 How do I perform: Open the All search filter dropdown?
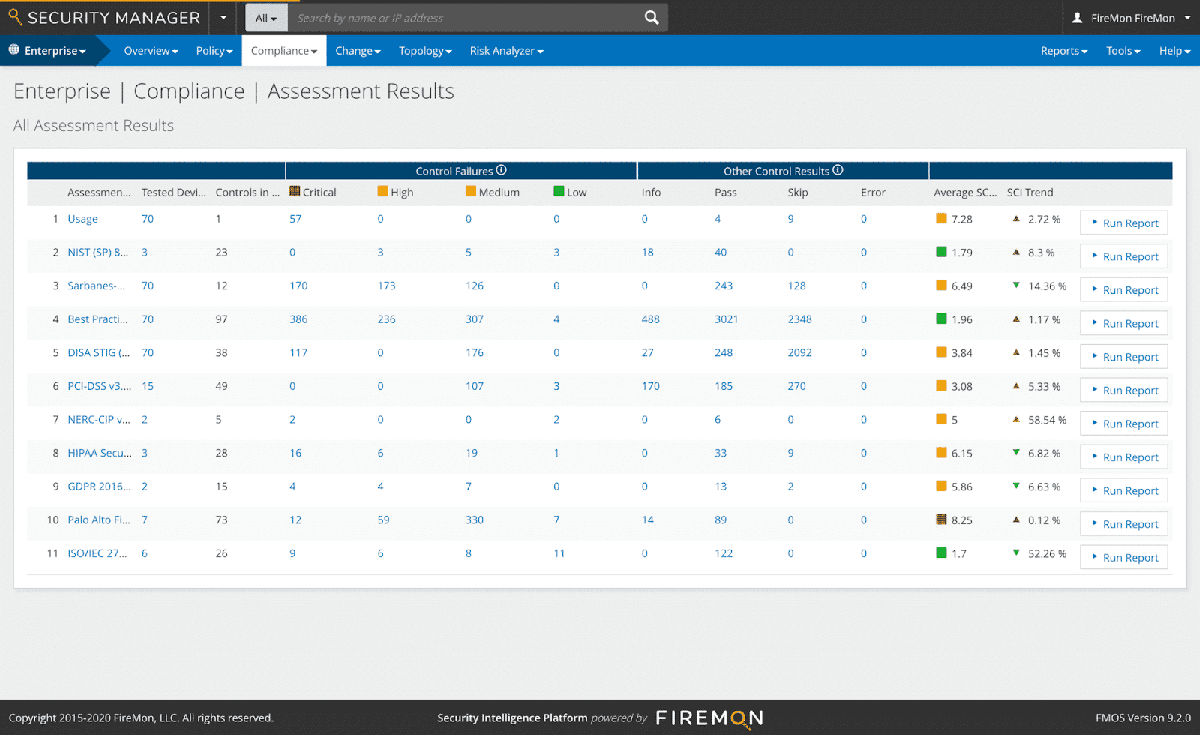[x=266, y=17]
